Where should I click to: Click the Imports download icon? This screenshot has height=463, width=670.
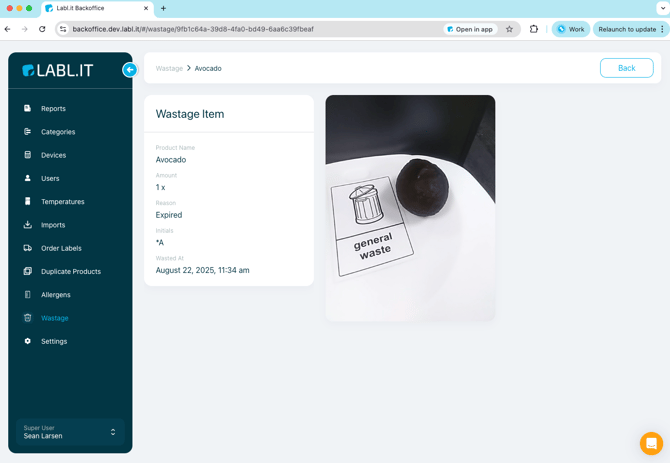(28, 225)
